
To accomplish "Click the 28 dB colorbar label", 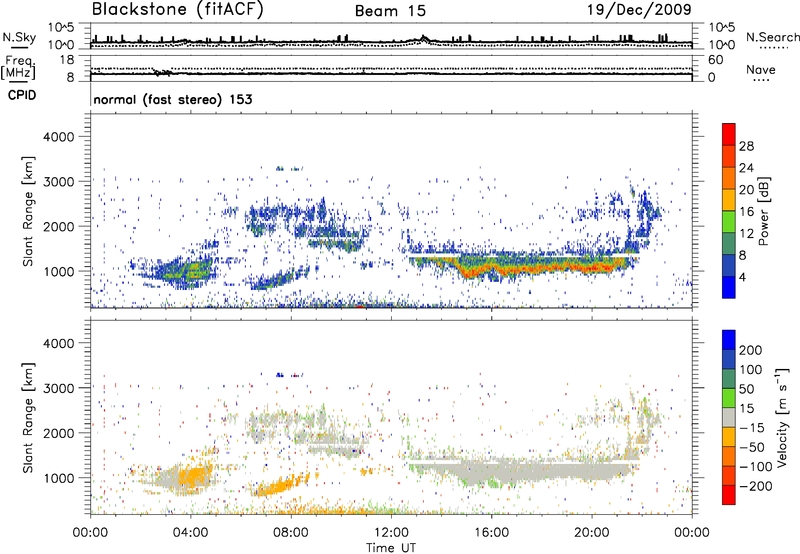I will point(746,146).
